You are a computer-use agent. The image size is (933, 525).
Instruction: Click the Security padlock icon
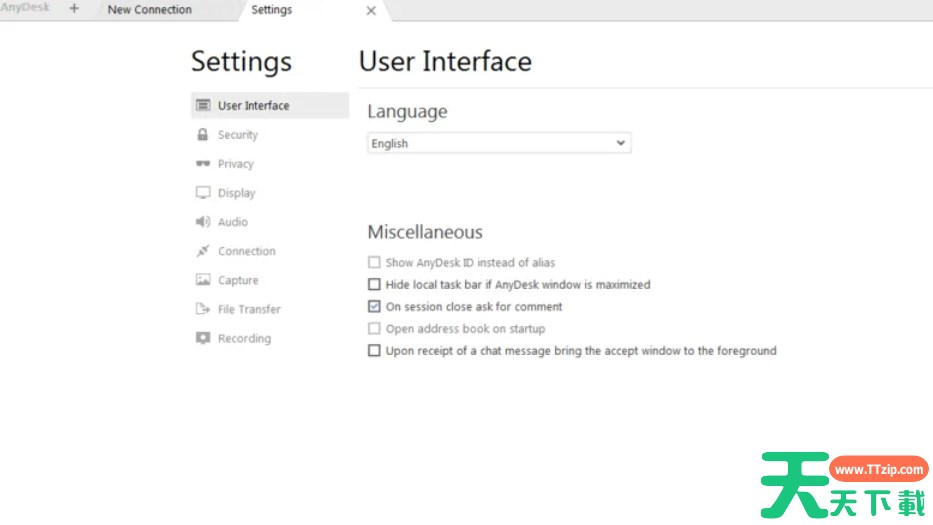(x=203, y=134)
